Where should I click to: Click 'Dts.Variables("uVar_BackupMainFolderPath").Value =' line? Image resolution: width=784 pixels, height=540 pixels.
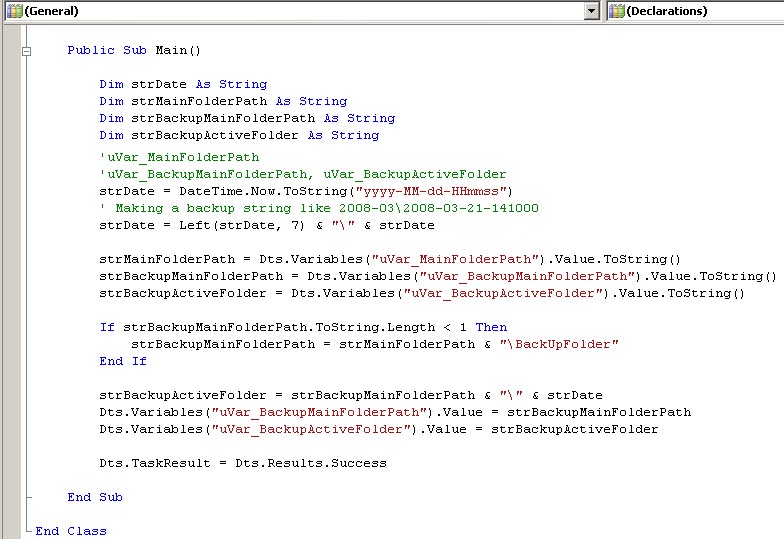click(x=395, y=412)
